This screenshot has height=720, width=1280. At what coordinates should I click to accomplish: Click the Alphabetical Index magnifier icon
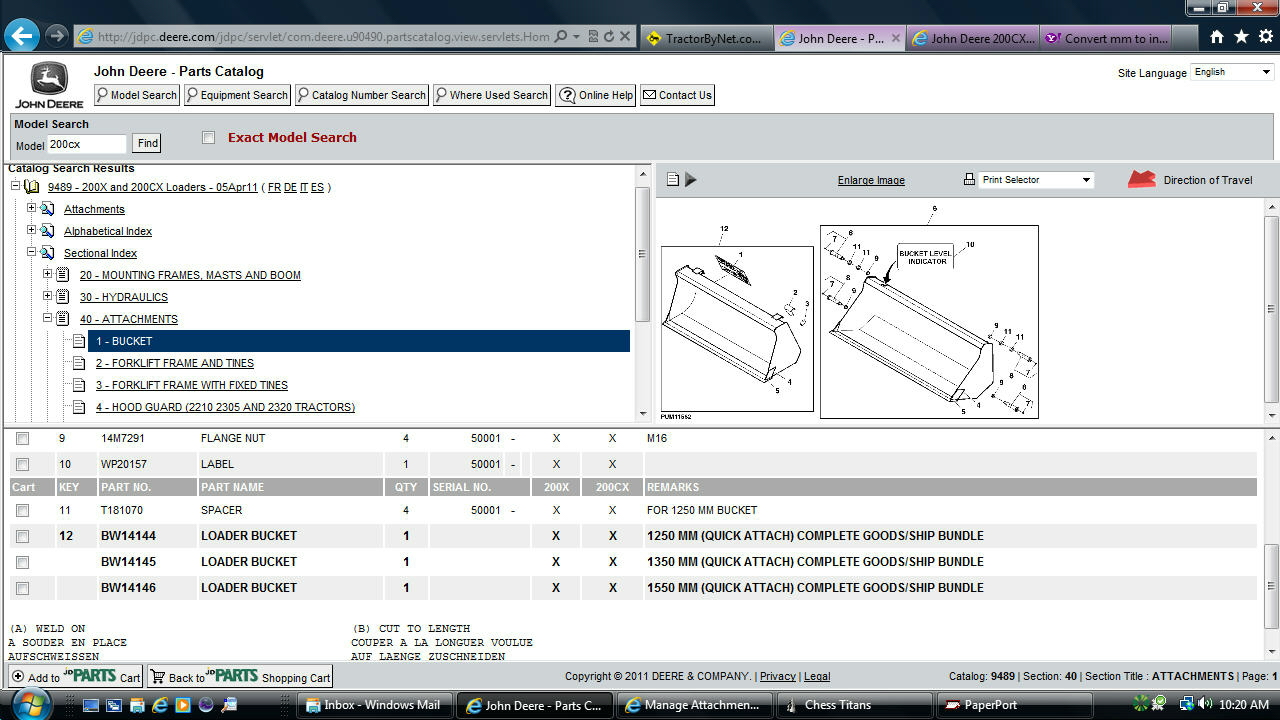[x=47, y=231]
